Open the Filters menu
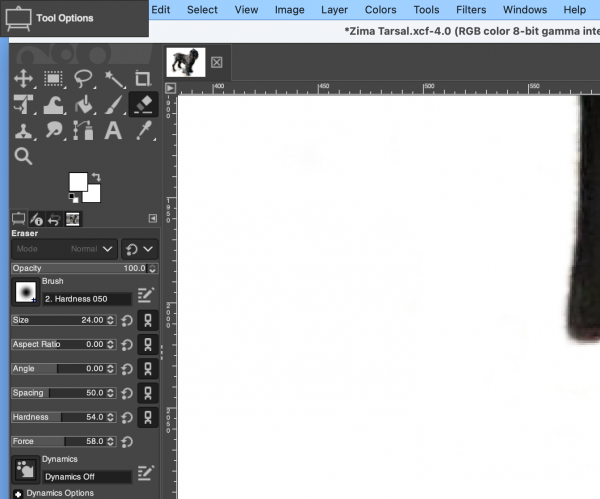Viewport: 600px width, 499px height. click(x=471, y=10)
